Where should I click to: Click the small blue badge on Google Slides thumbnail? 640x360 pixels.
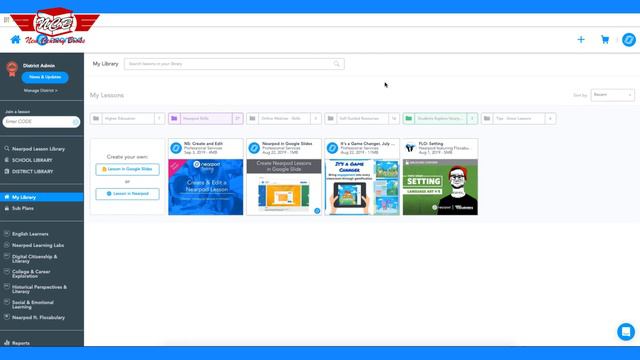point(317,211)
